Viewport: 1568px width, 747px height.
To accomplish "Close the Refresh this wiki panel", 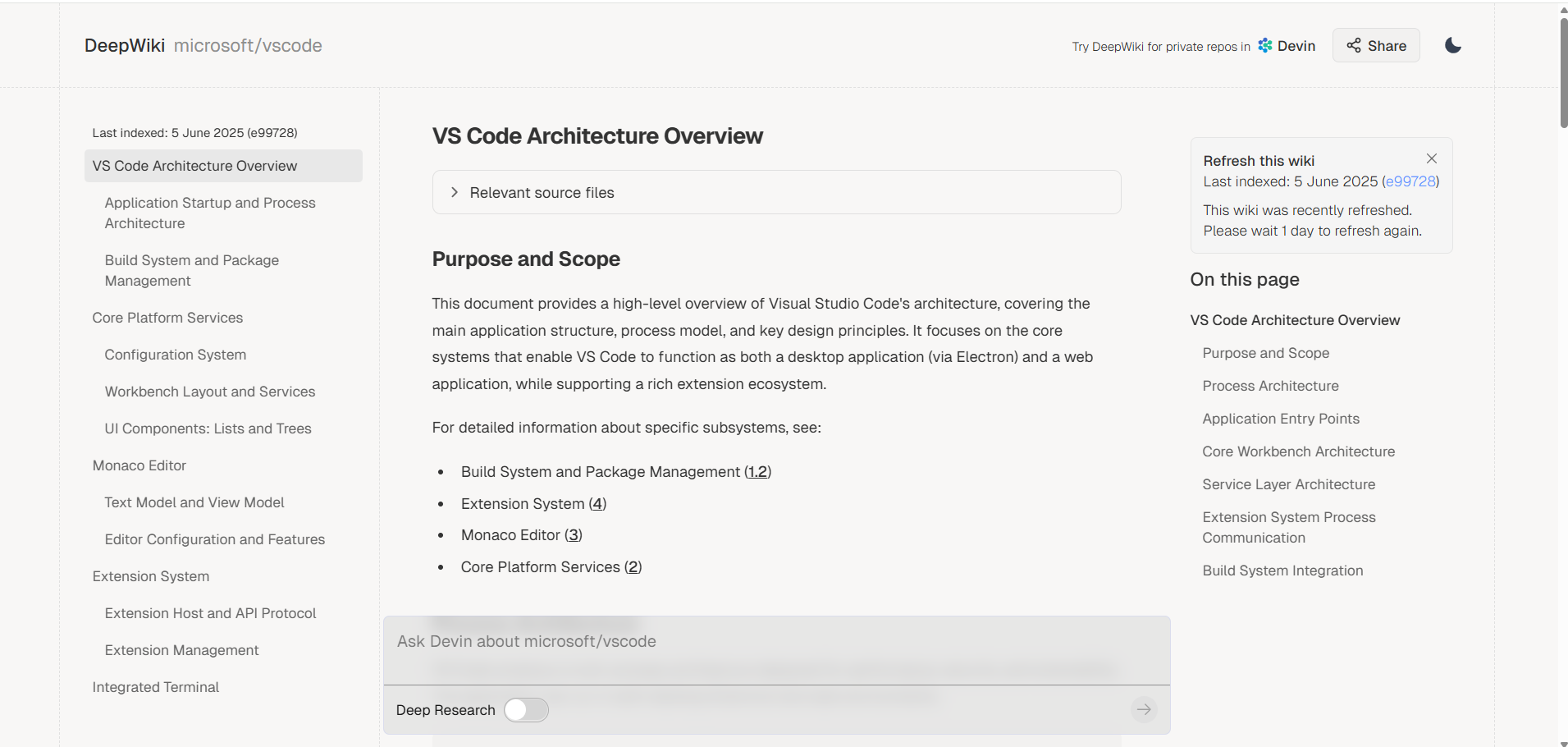I will coord(1431,158).
